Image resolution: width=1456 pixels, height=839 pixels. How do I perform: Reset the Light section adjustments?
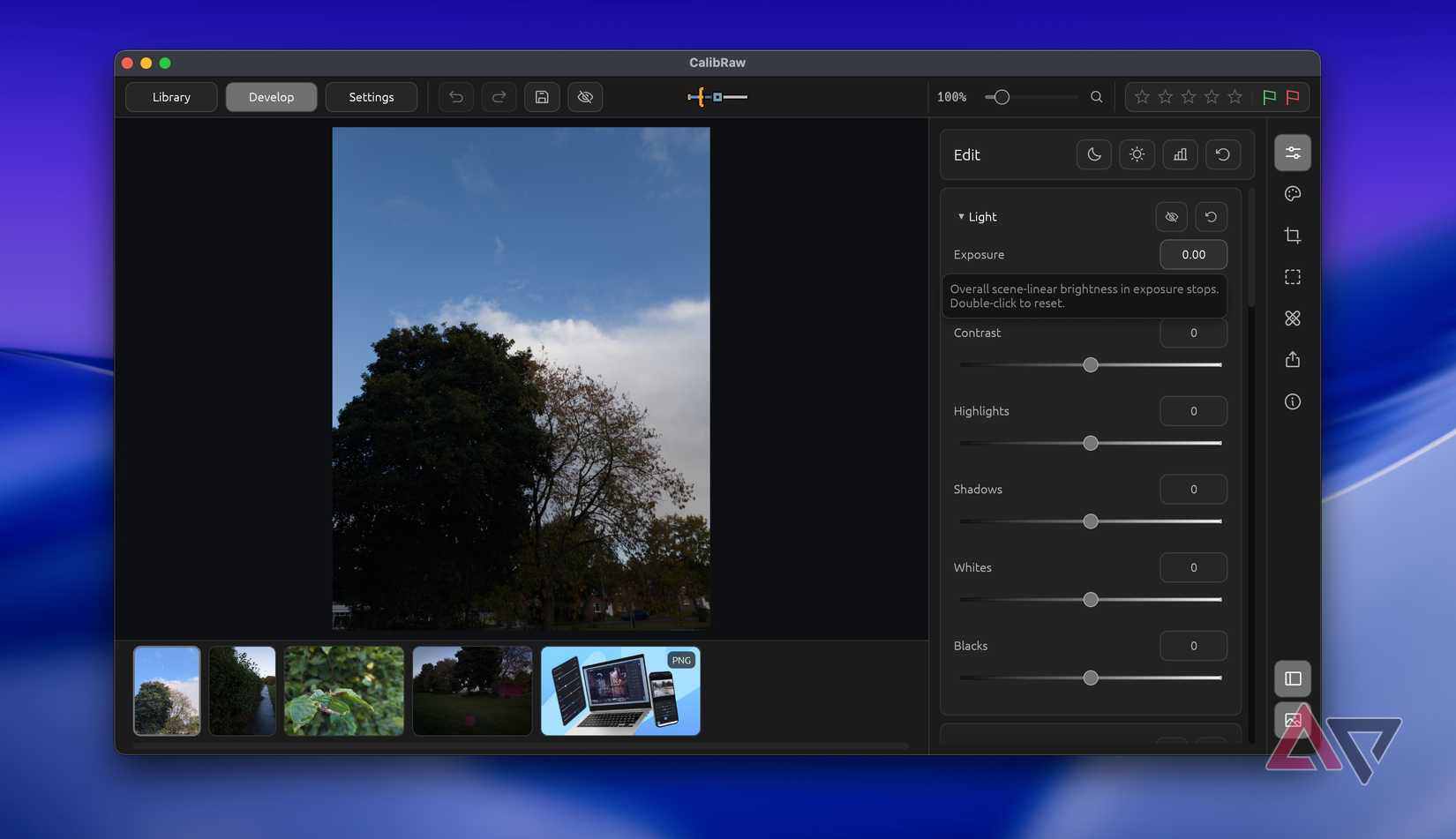pyautogui.click(x=1211, y=217)
